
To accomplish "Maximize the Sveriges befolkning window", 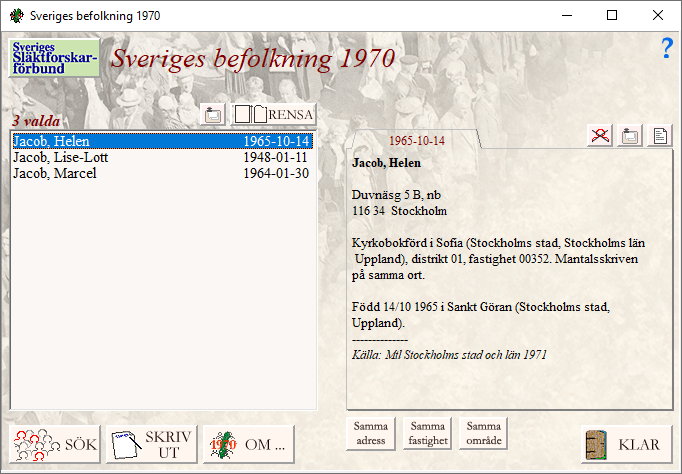I will (612, 16).
